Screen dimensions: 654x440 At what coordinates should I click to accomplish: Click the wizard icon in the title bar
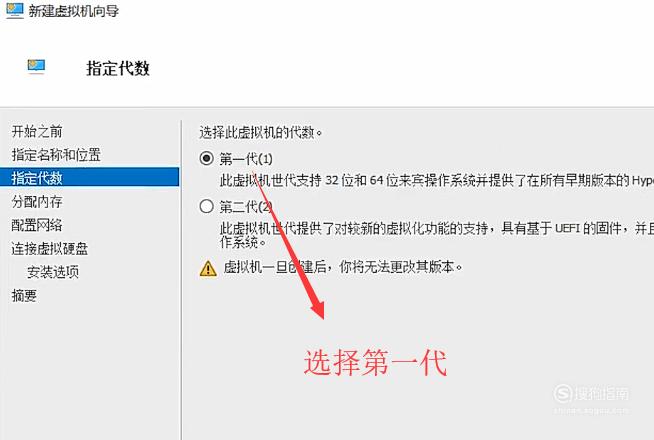(15, 10)
